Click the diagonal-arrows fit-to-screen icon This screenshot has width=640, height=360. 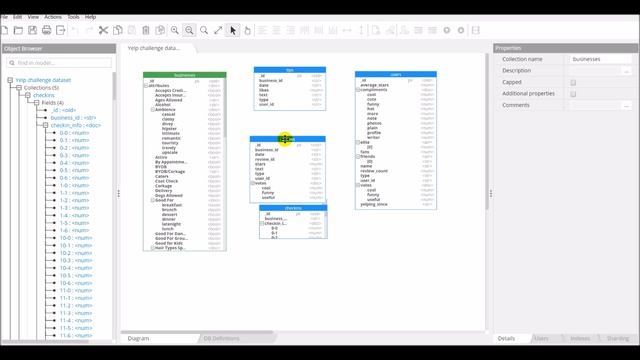point(218,30)
